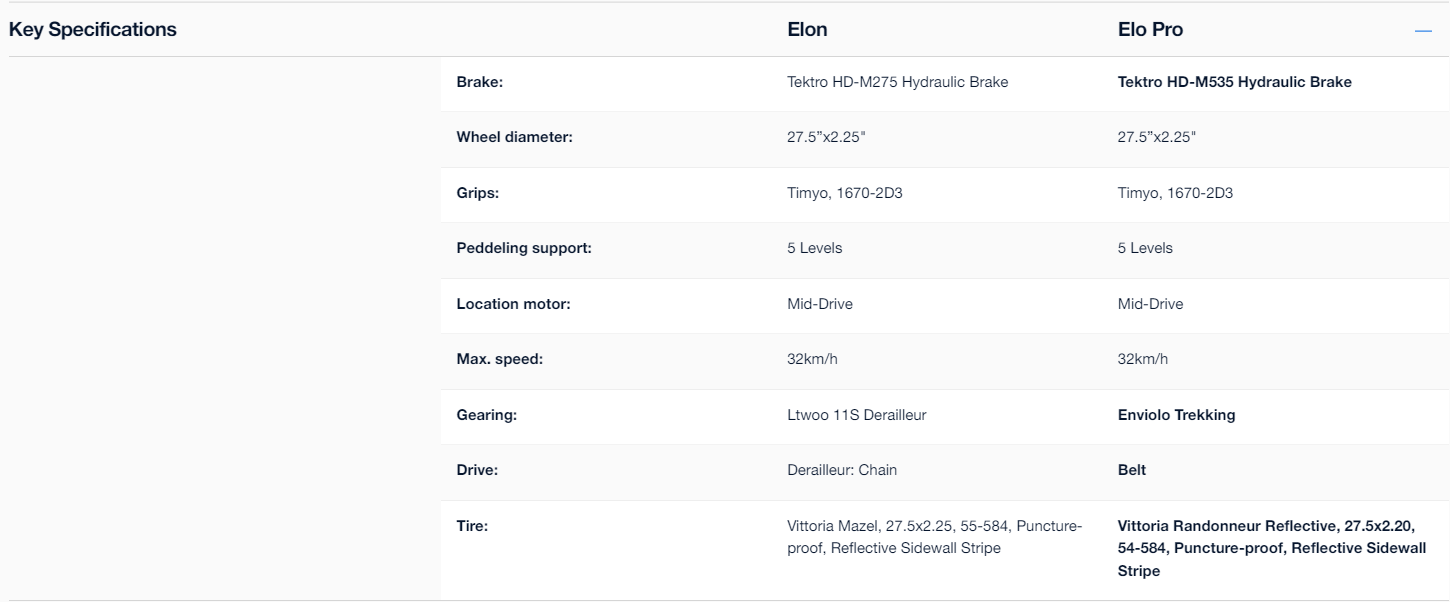
Task: Click the Location motor: row label
Action: click(513, 305)
